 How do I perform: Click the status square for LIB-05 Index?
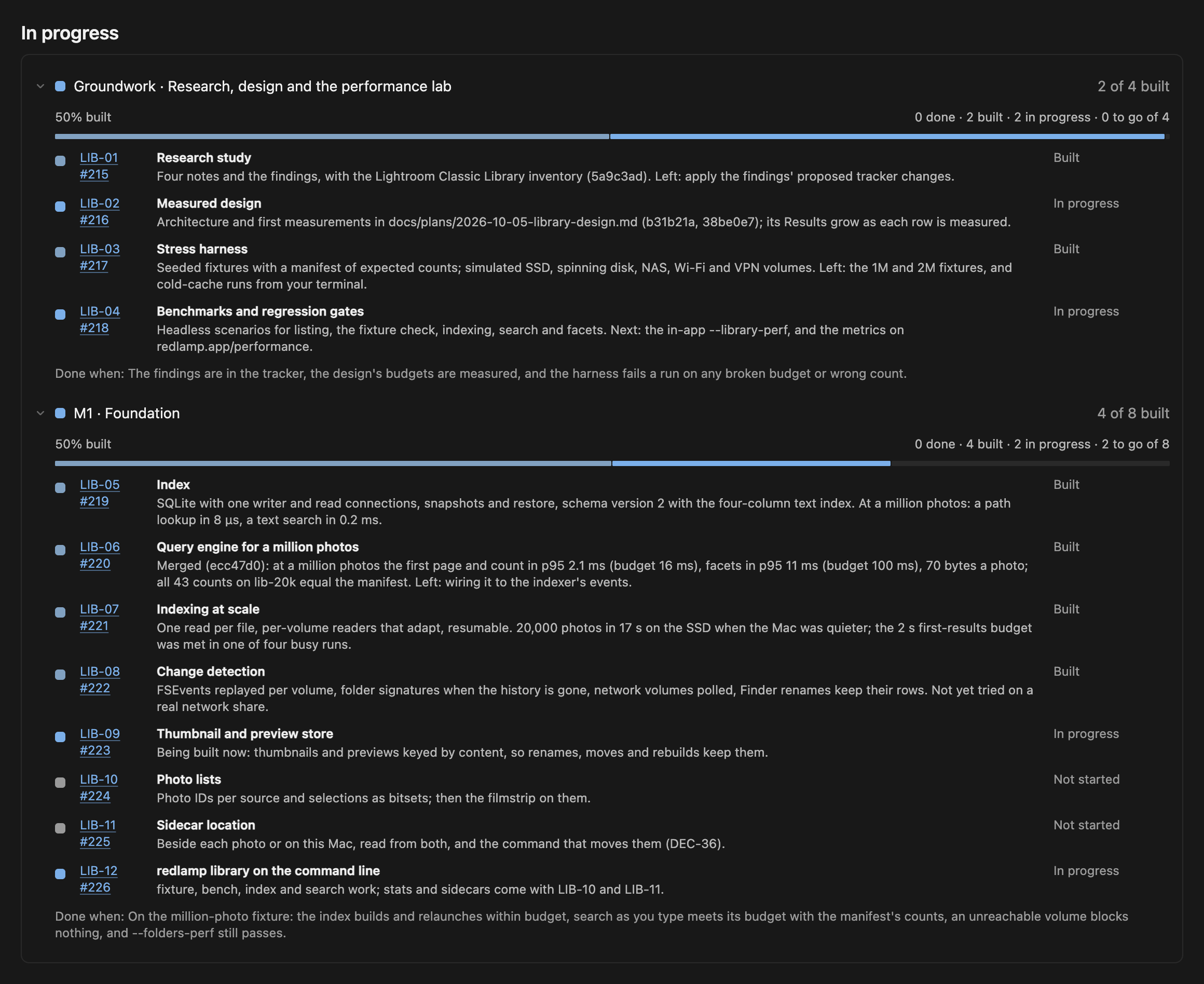click(x=60, y=488)
